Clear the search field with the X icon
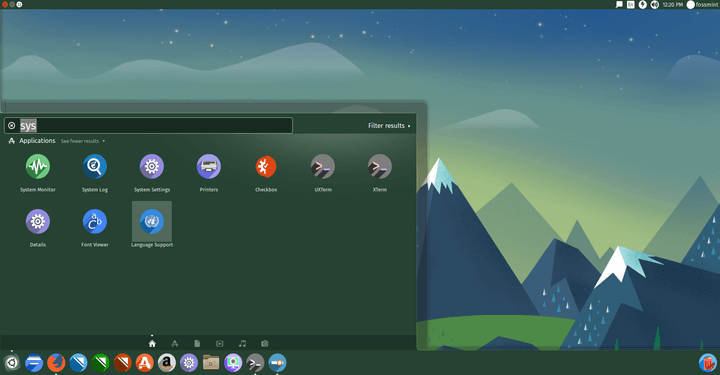This screenshot has width=720, height=375. coord(11,125)
